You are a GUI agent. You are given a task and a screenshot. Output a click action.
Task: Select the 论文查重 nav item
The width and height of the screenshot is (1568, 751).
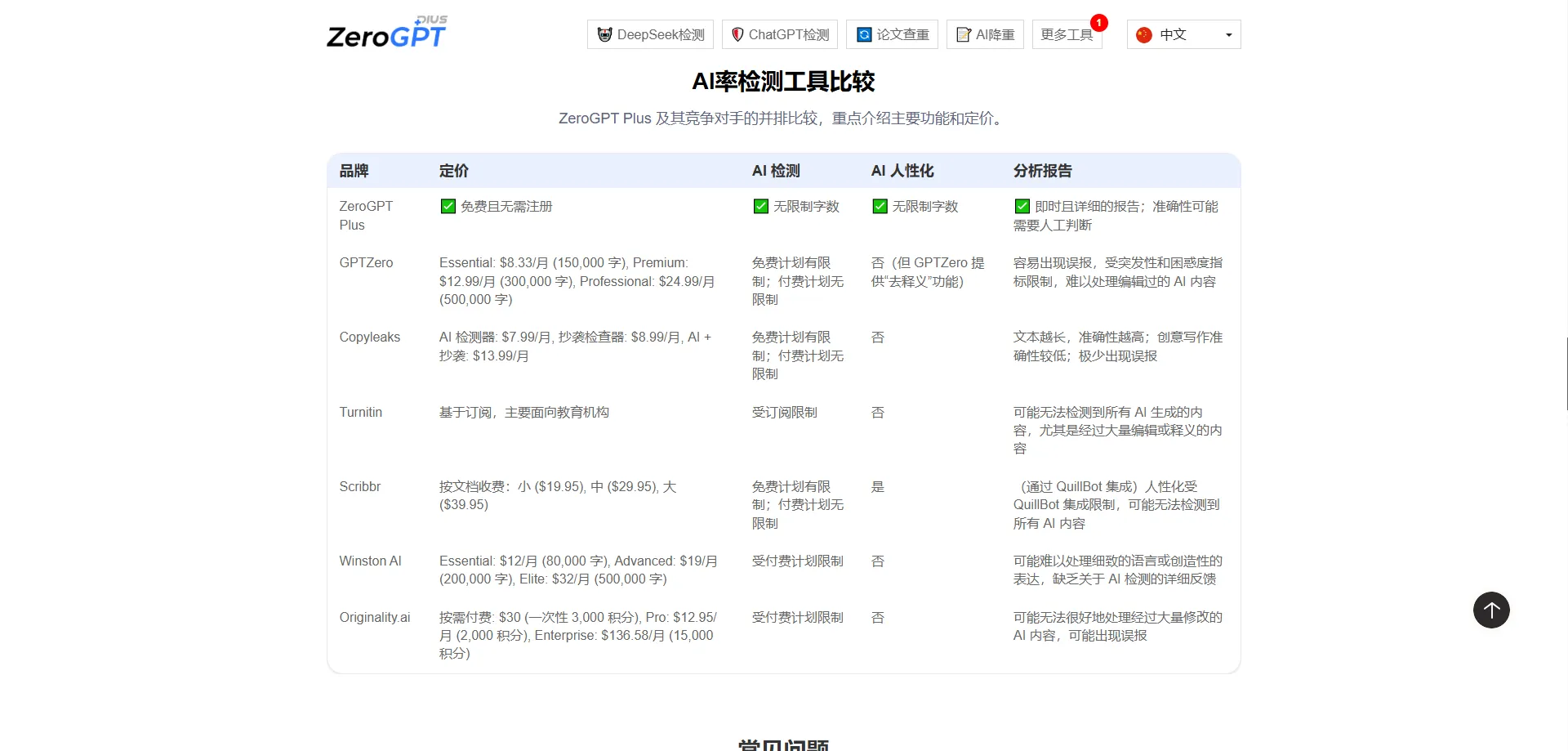point(892,34)
